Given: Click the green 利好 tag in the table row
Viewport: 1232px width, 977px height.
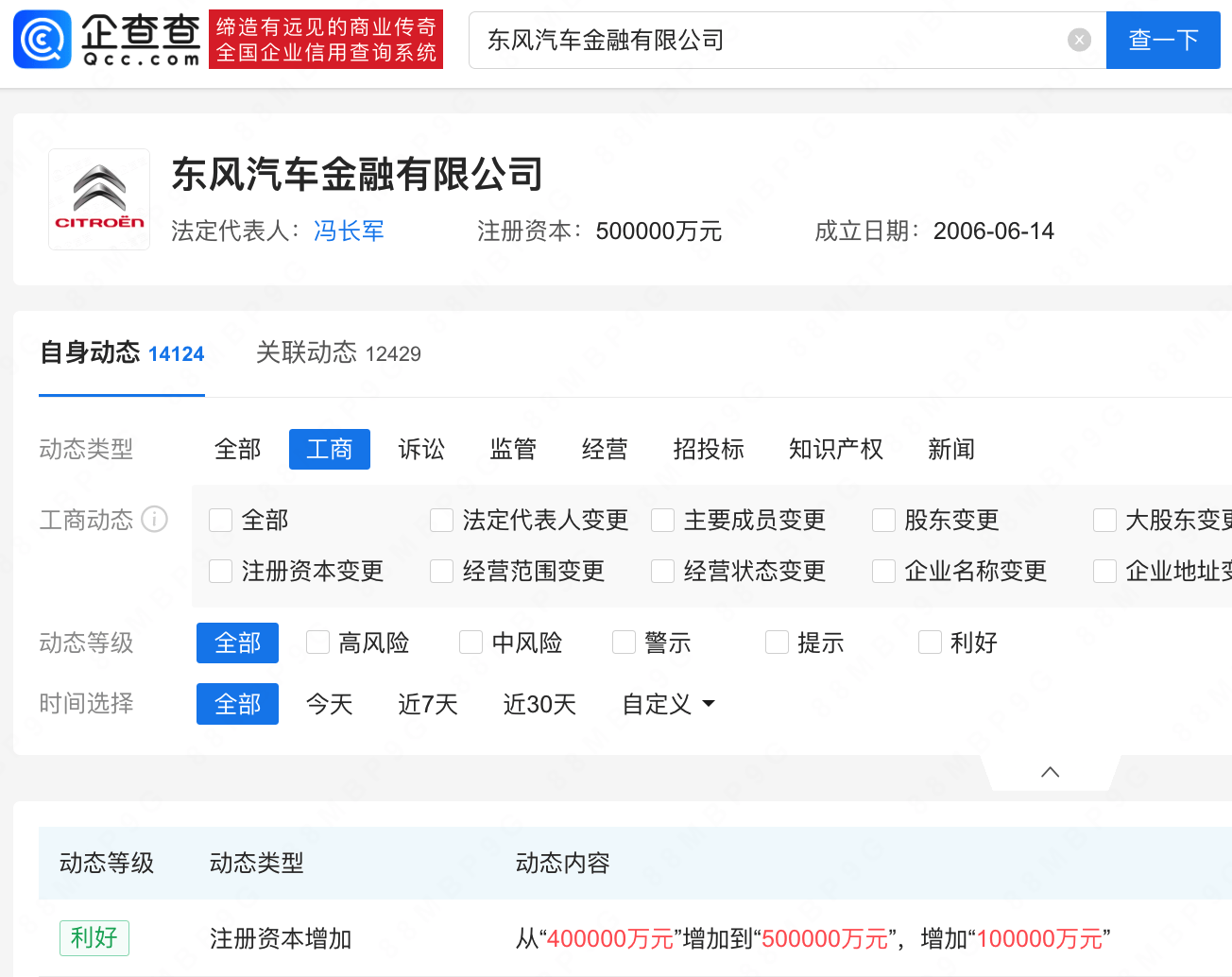Looking at the screenshot, I should coord(94,938).
